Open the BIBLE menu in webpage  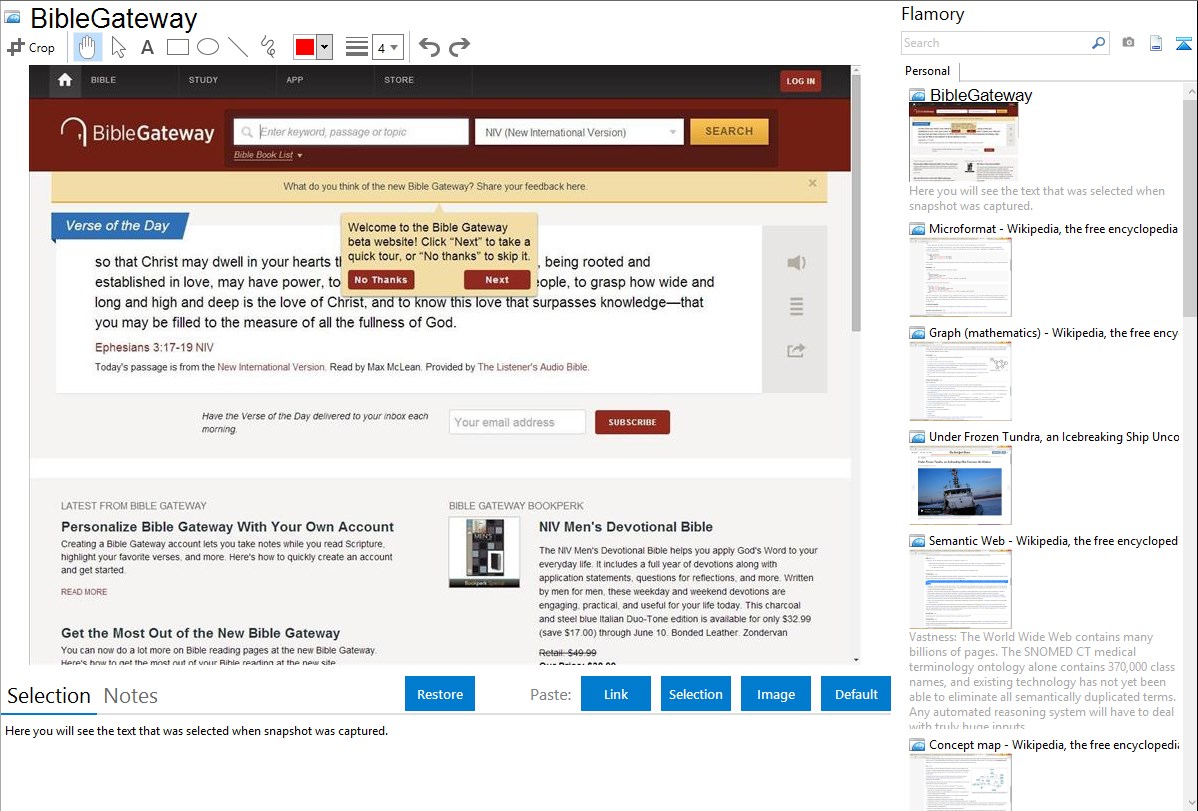pyautogui.click(x=103, y=79)
